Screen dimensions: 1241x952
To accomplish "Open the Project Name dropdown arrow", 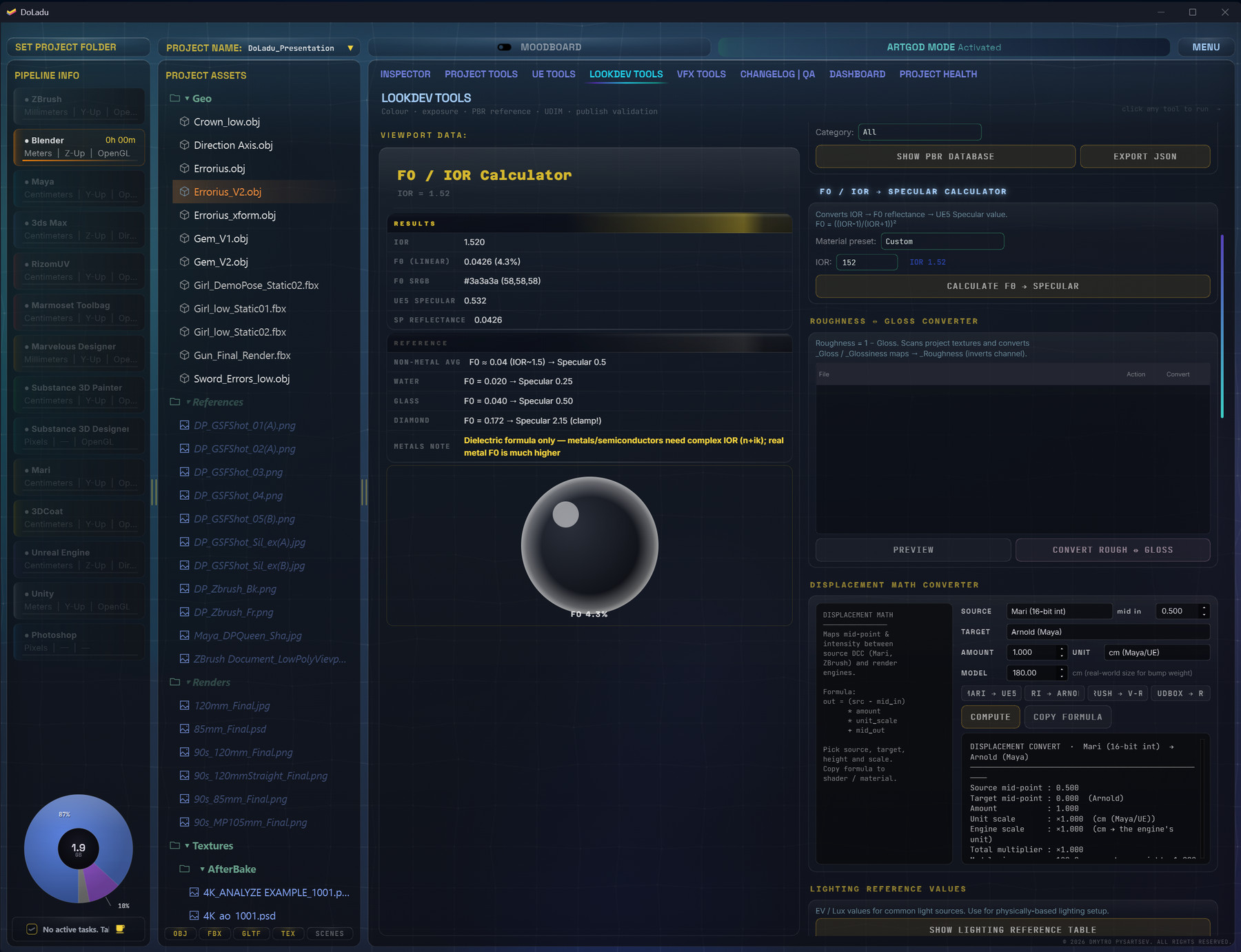I will click(x=350, y=48).
